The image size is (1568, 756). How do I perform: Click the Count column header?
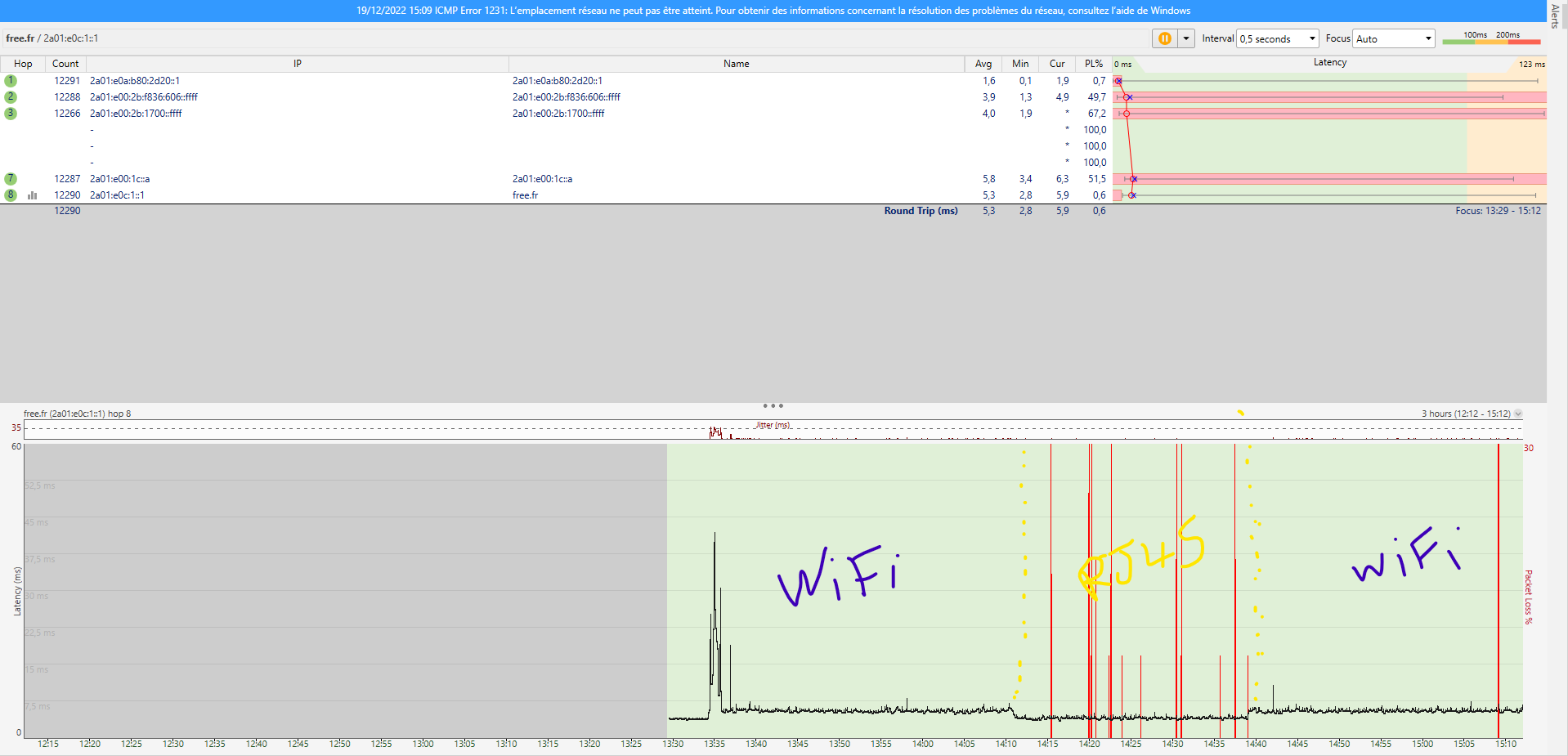pos(65,64)
